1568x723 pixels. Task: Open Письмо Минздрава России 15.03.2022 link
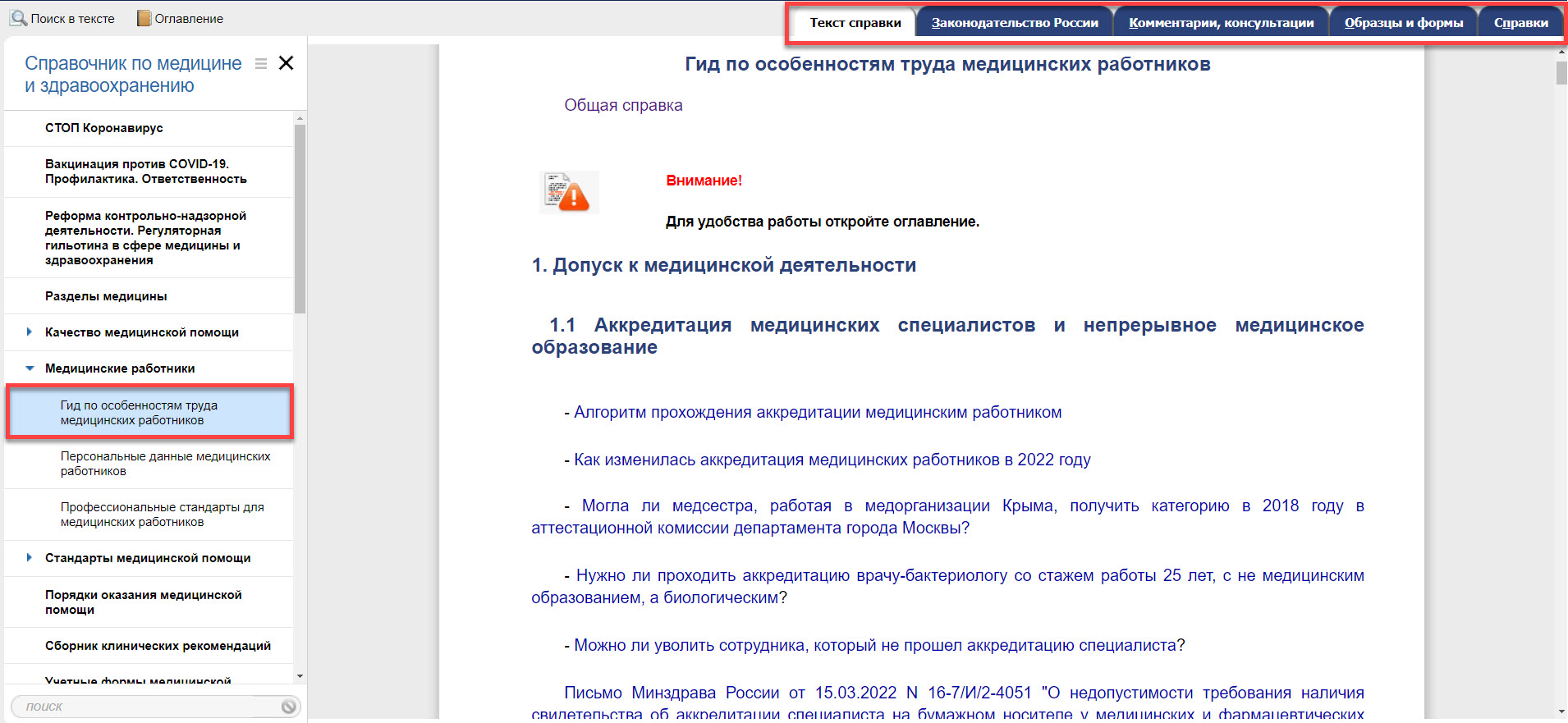pos(947,703)
